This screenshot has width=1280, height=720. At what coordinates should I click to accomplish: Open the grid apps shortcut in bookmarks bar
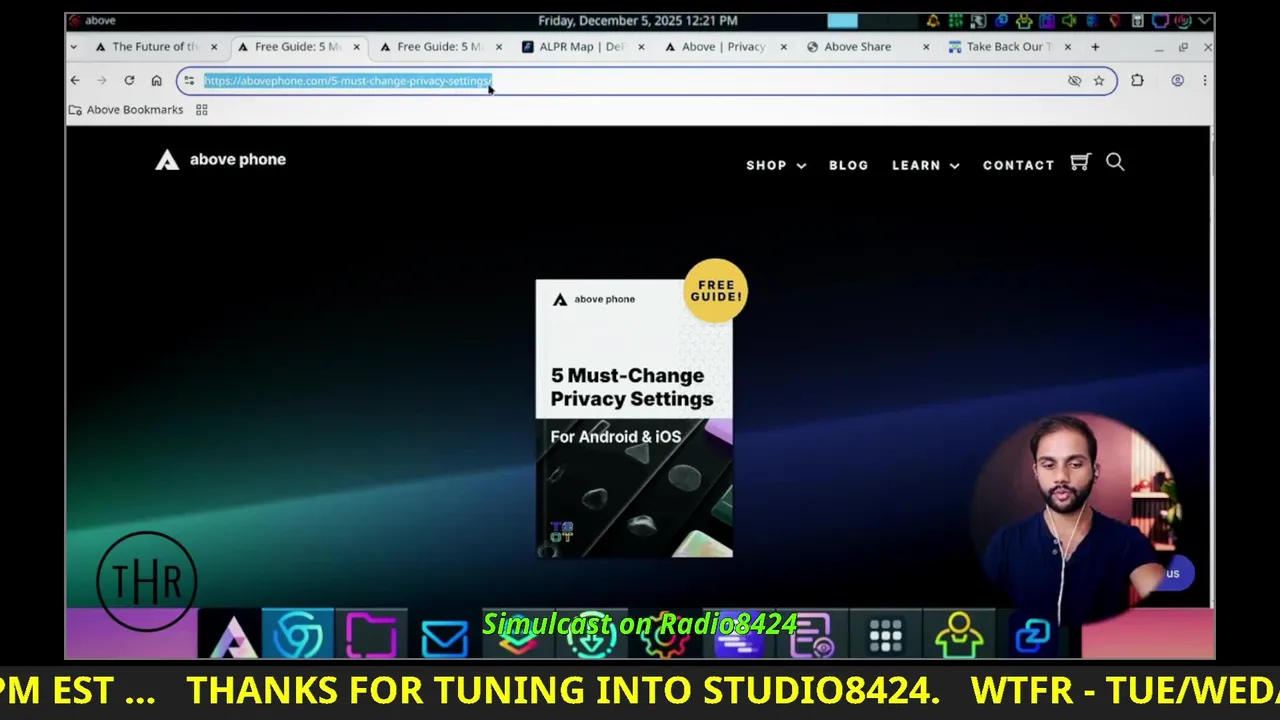coord(201,110)
